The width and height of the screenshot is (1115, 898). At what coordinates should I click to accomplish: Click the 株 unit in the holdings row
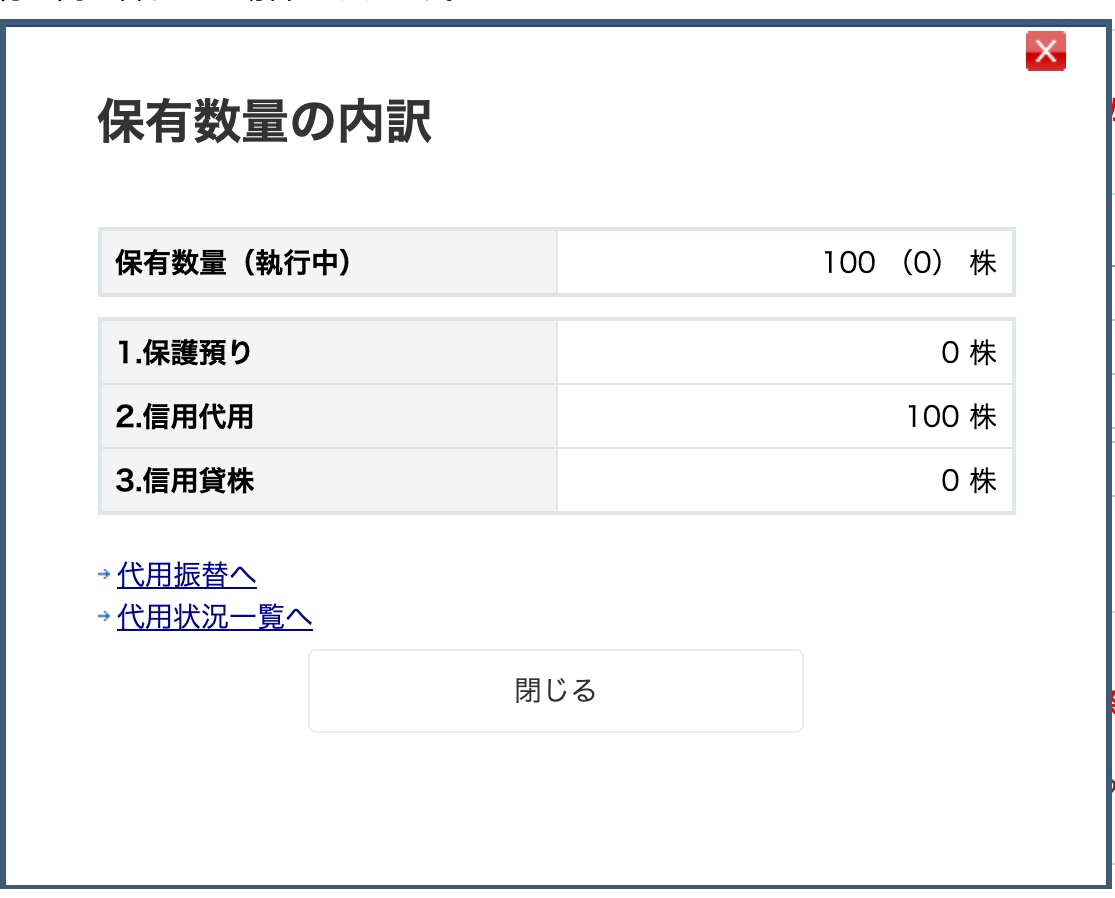tap(983, 262)
